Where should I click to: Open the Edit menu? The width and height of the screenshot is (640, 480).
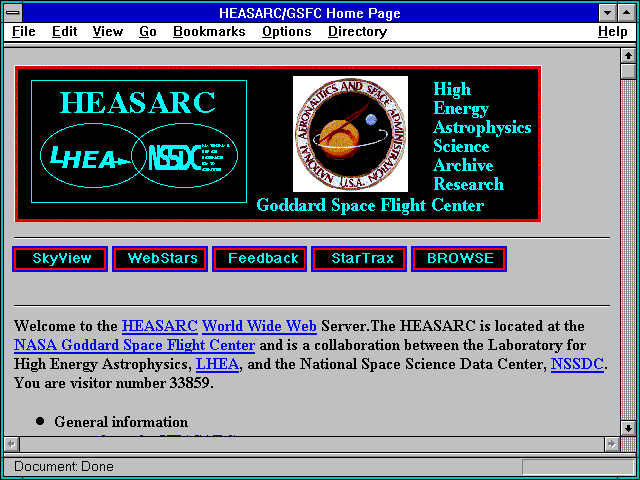click(x=64, y=32)
